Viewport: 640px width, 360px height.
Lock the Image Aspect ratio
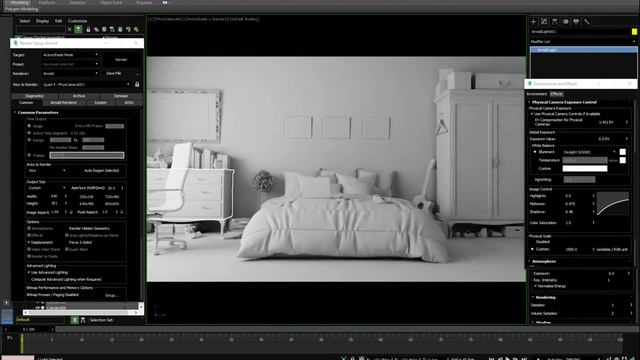[71, 212]
